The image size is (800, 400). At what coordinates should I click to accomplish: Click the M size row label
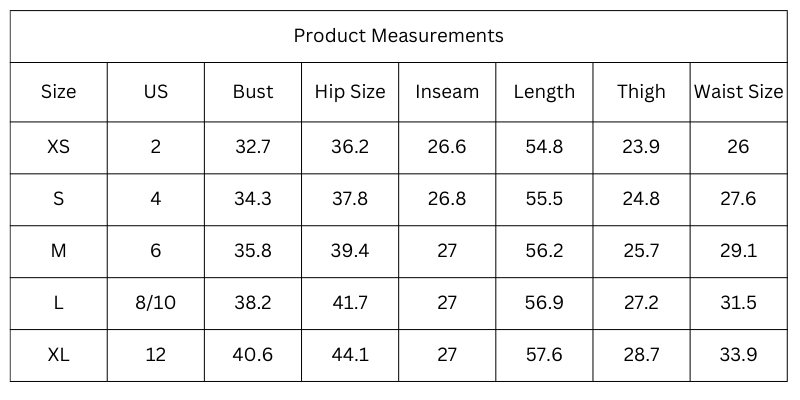[58, 251]
